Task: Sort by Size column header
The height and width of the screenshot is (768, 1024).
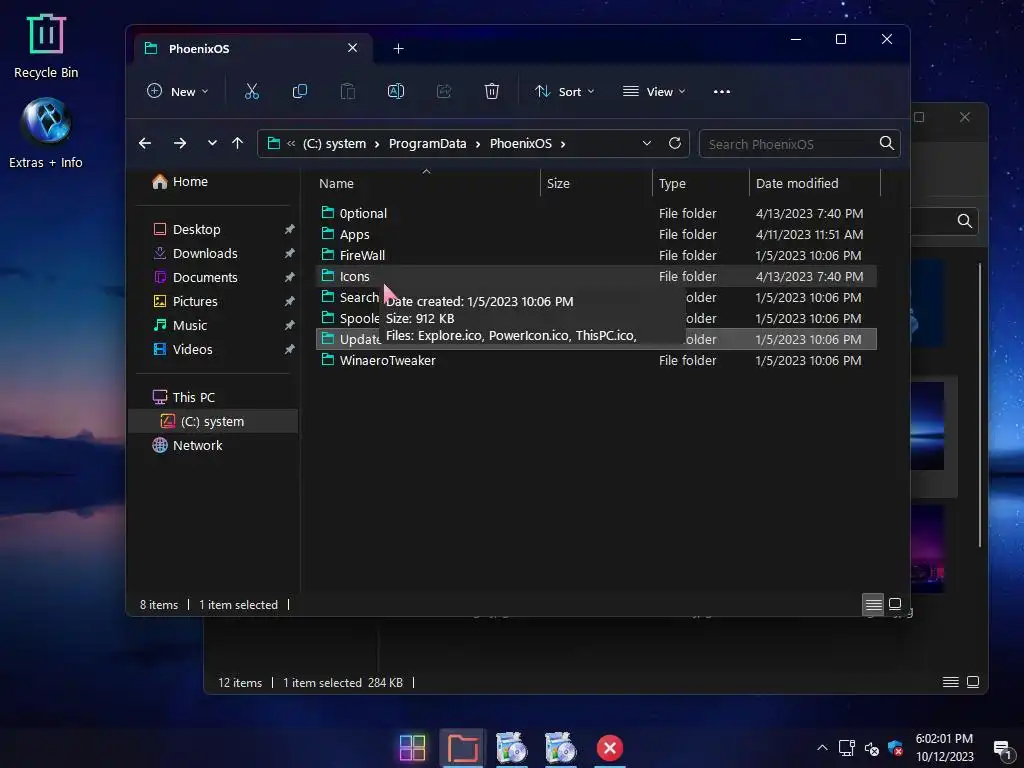Action: (596, 183)
